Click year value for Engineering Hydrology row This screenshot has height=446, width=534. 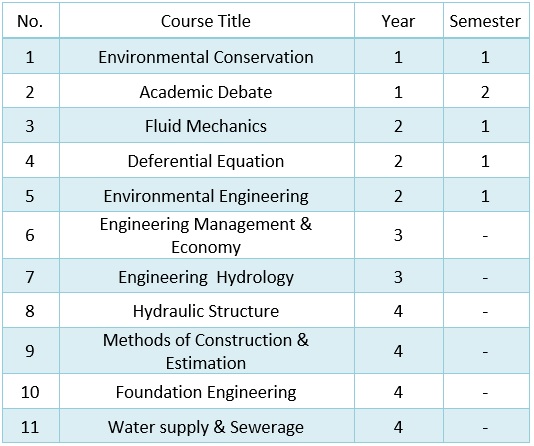click(398, 276)
